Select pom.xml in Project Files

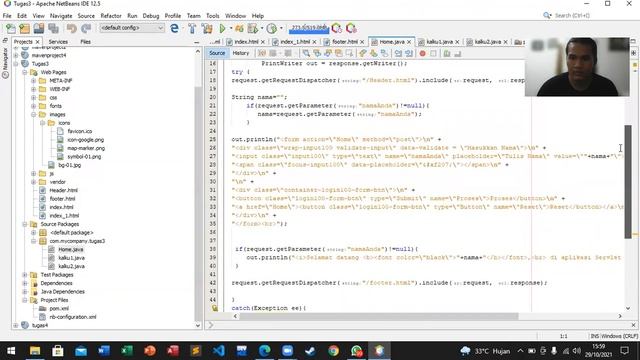pyautogui.click(x=59, y=309)
